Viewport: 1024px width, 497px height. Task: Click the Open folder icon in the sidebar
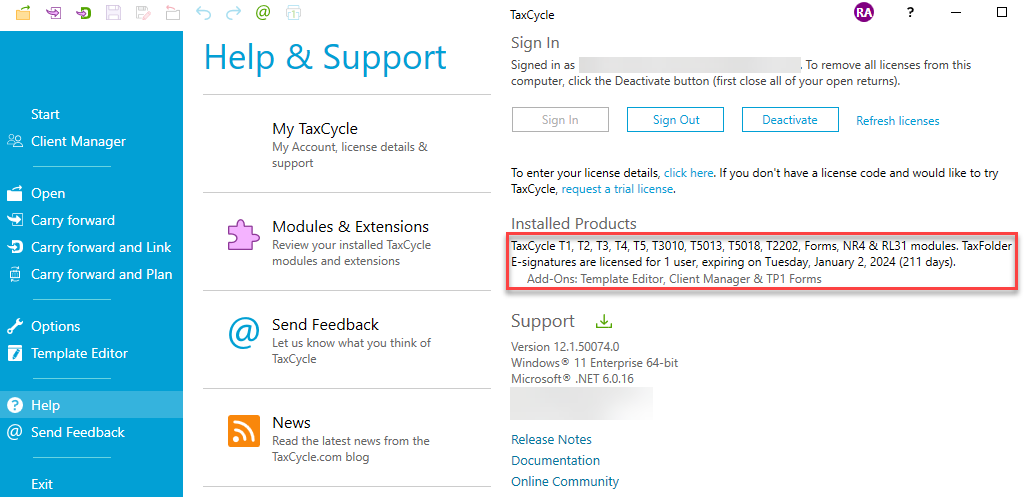point(14,193)
